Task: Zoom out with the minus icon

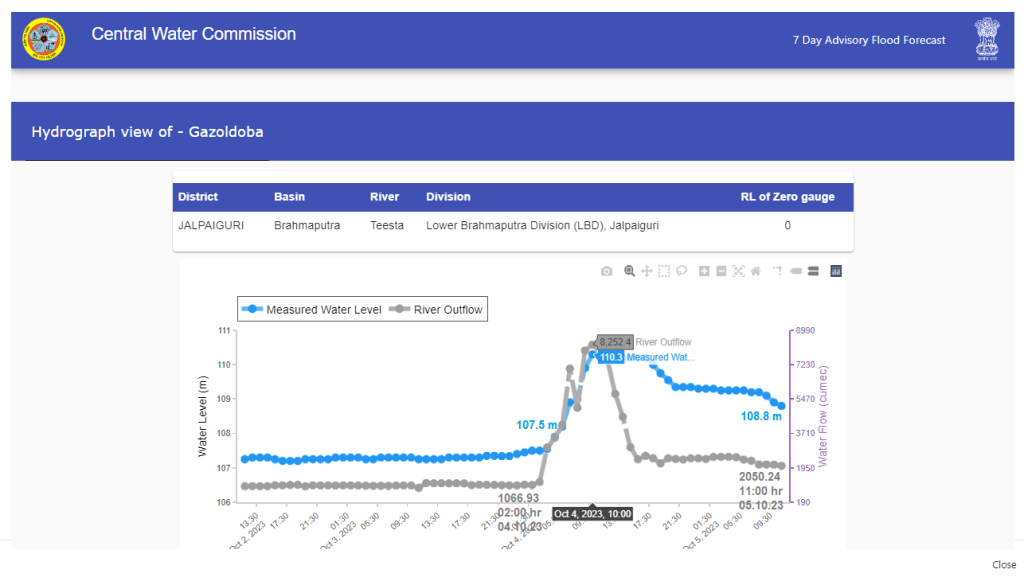Action: 721,271
